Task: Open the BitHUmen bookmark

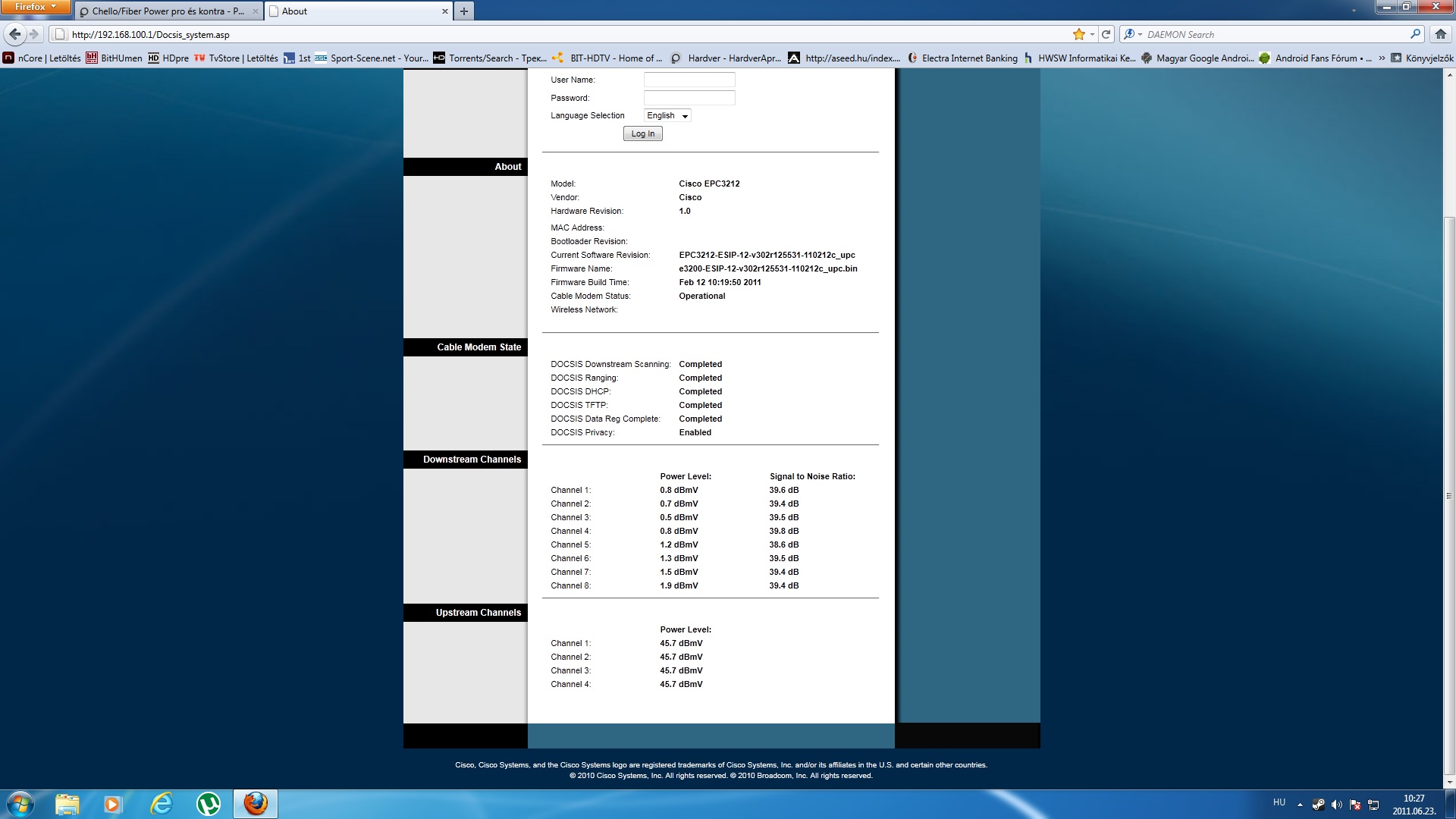Action: 114,58
